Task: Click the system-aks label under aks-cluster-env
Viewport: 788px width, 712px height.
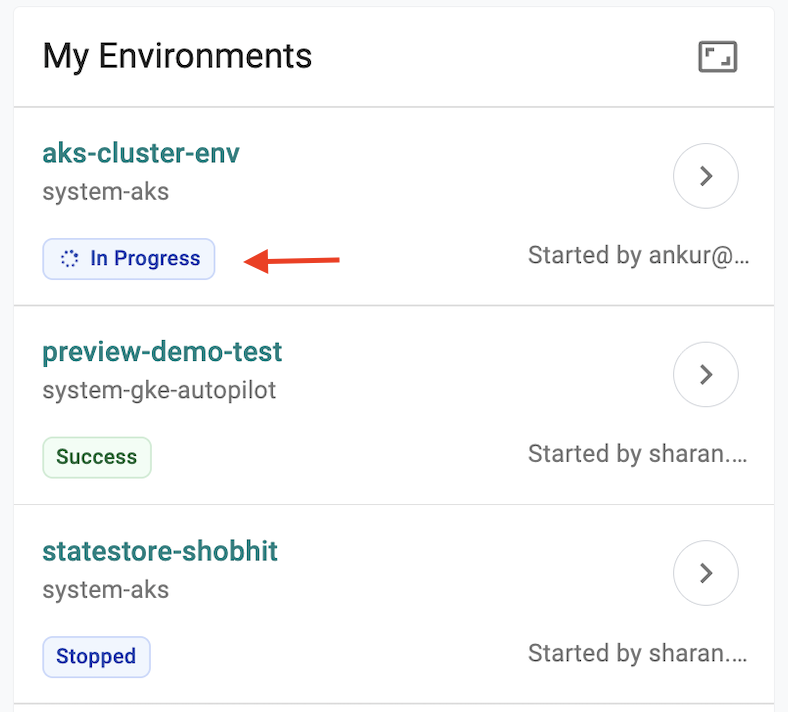Action: (105, 191)
